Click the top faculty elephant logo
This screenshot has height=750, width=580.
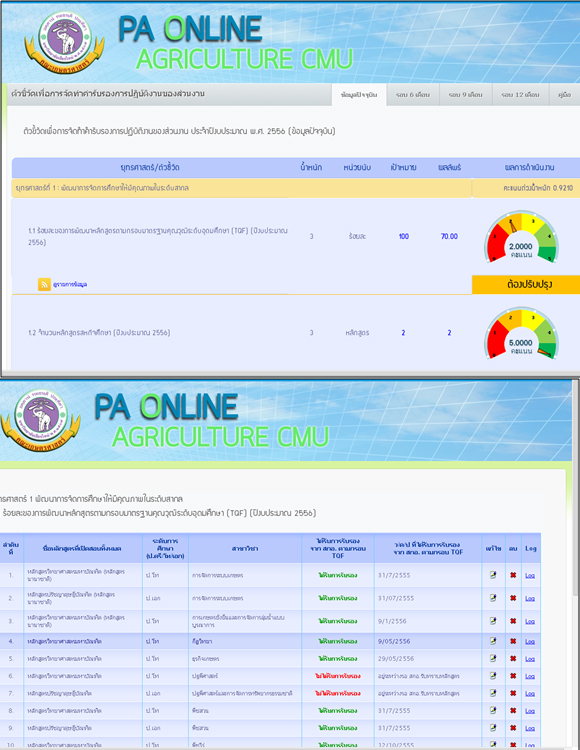click(64, 42)
